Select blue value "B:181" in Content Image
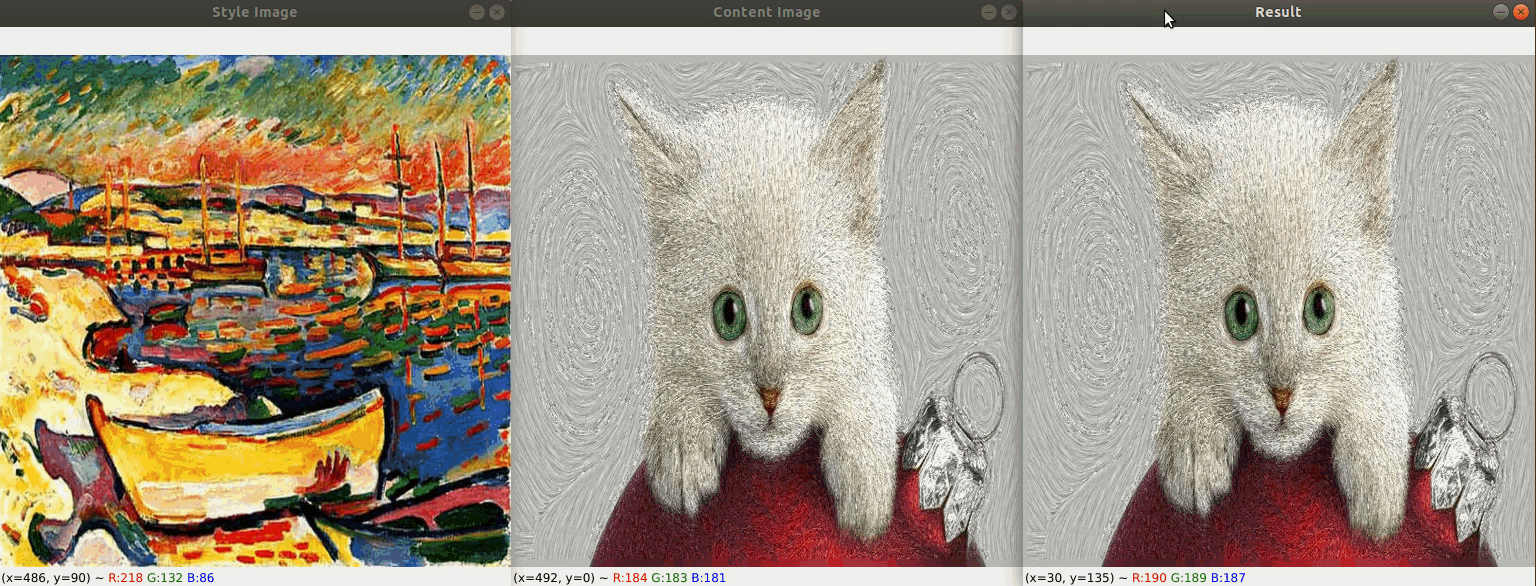 point(709,578)
